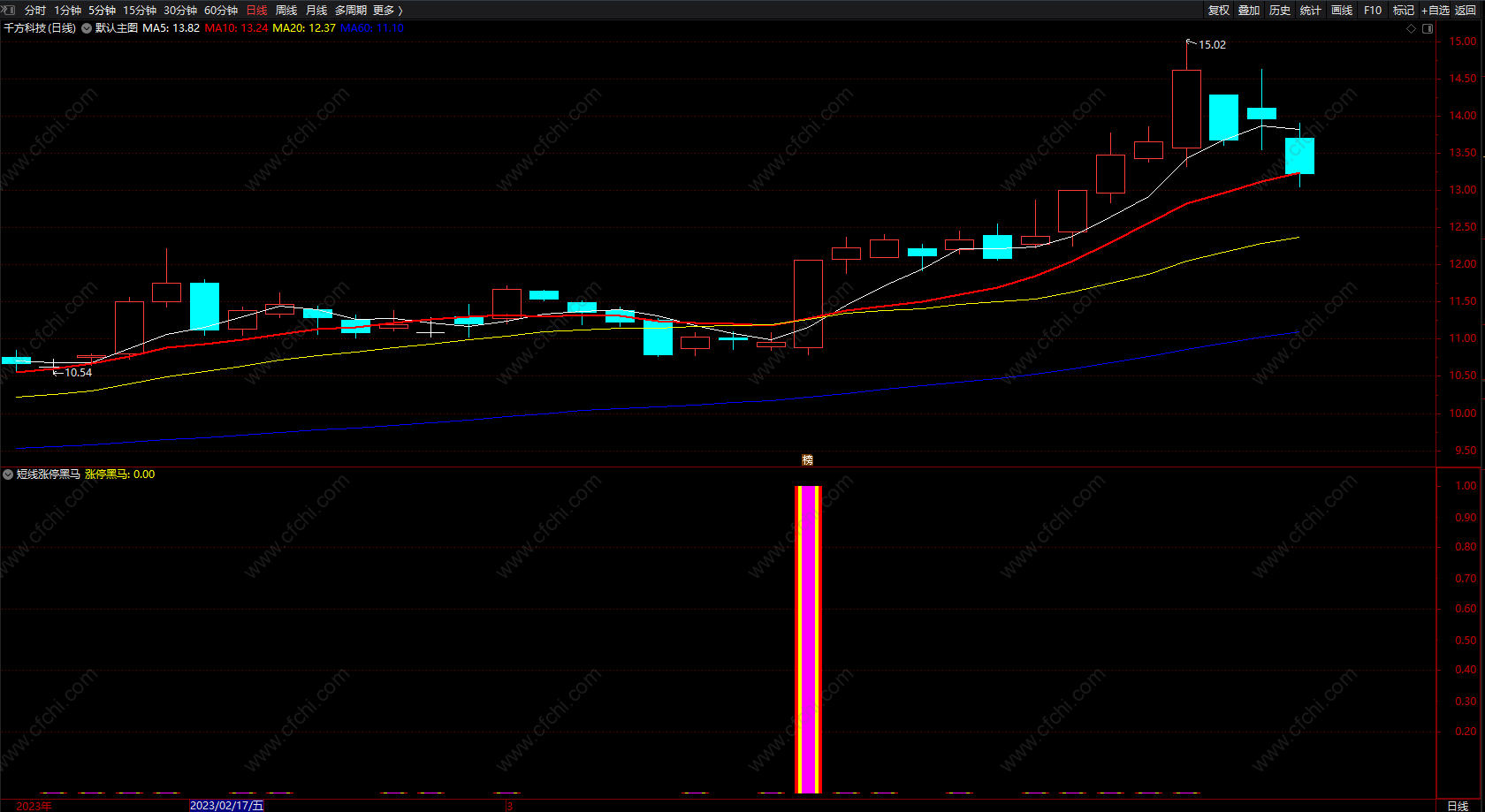This screenshot has height=812, width=1485.
Task: Click the 返回 back button
Action: [x=1466, y=10]
